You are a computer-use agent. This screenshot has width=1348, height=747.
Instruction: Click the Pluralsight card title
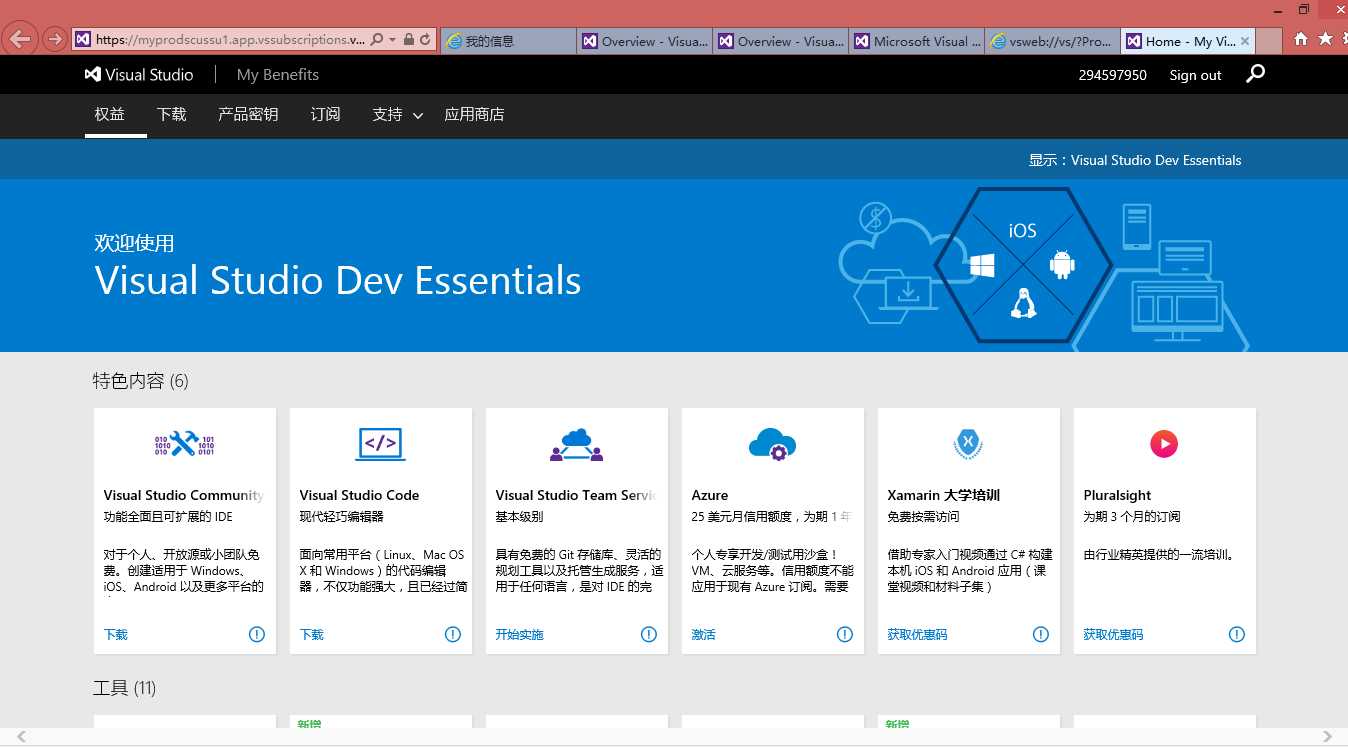tap(1117, 495)
